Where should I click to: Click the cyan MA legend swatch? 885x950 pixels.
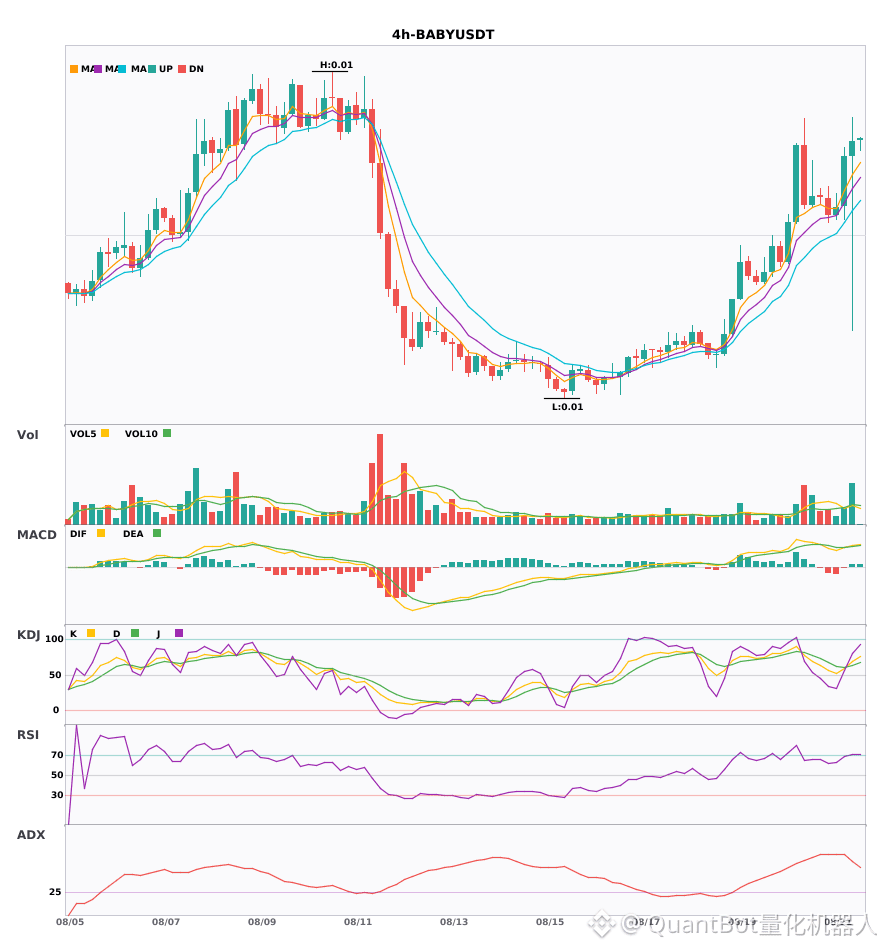click(122, 69)
